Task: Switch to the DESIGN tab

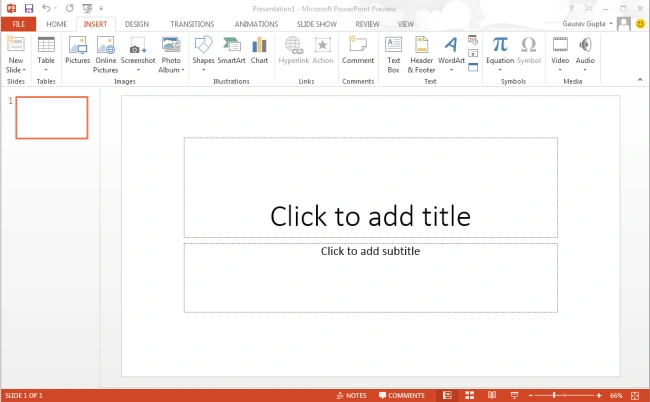Action: tap(137, 24)
